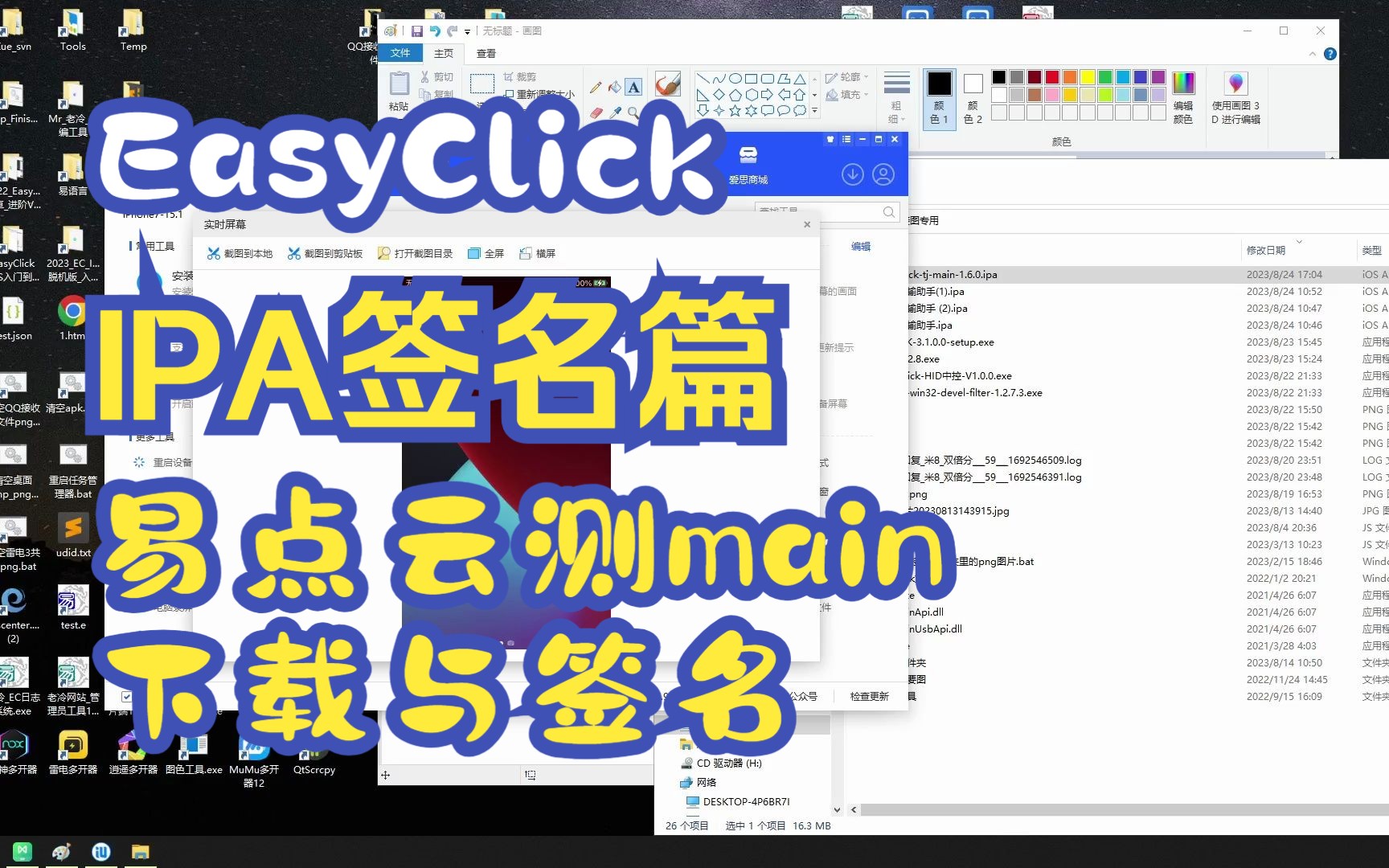Image resolution: width=1389 pixels, height=868 pixels.
Task: Select the ck-tj-main-1.6.0.ipa file row
Action: [x=1148, y=275]
